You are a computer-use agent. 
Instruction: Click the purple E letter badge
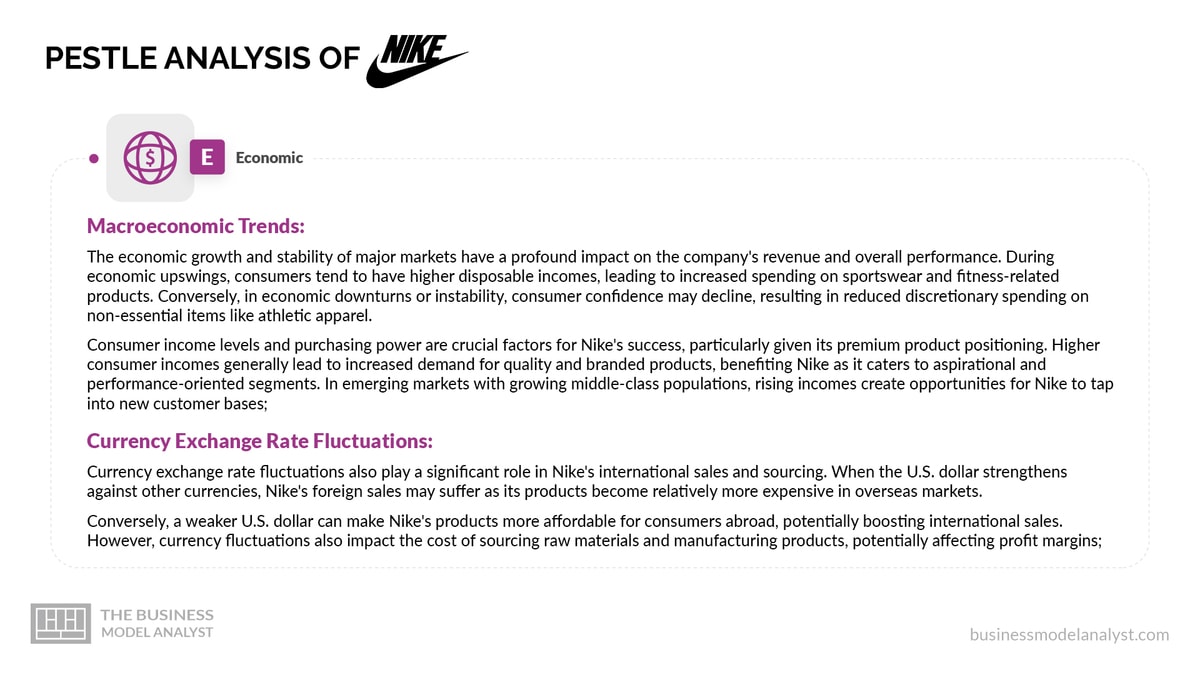click(x=207, y=157)
